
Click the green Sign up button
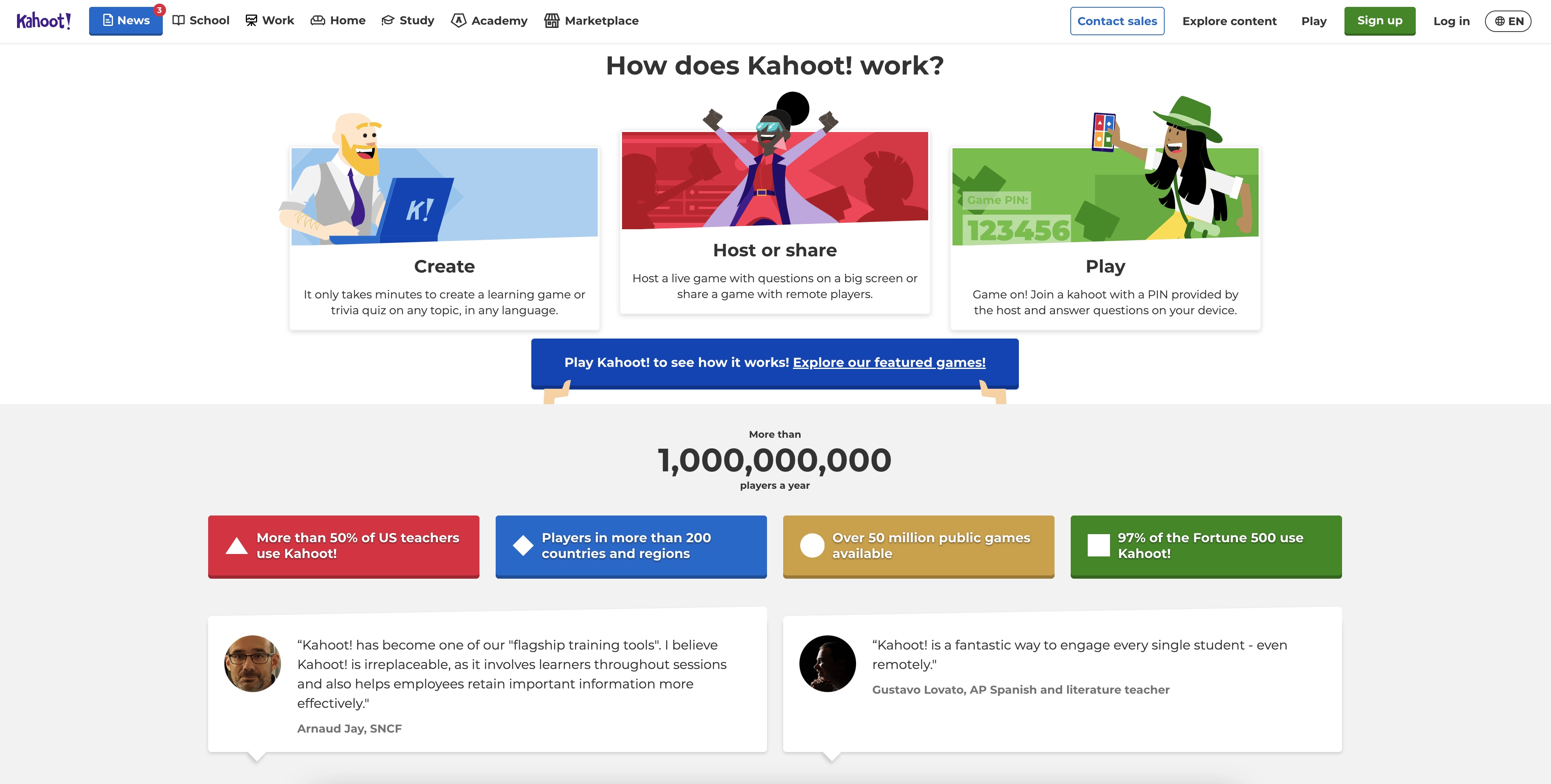click(1379, 21)
